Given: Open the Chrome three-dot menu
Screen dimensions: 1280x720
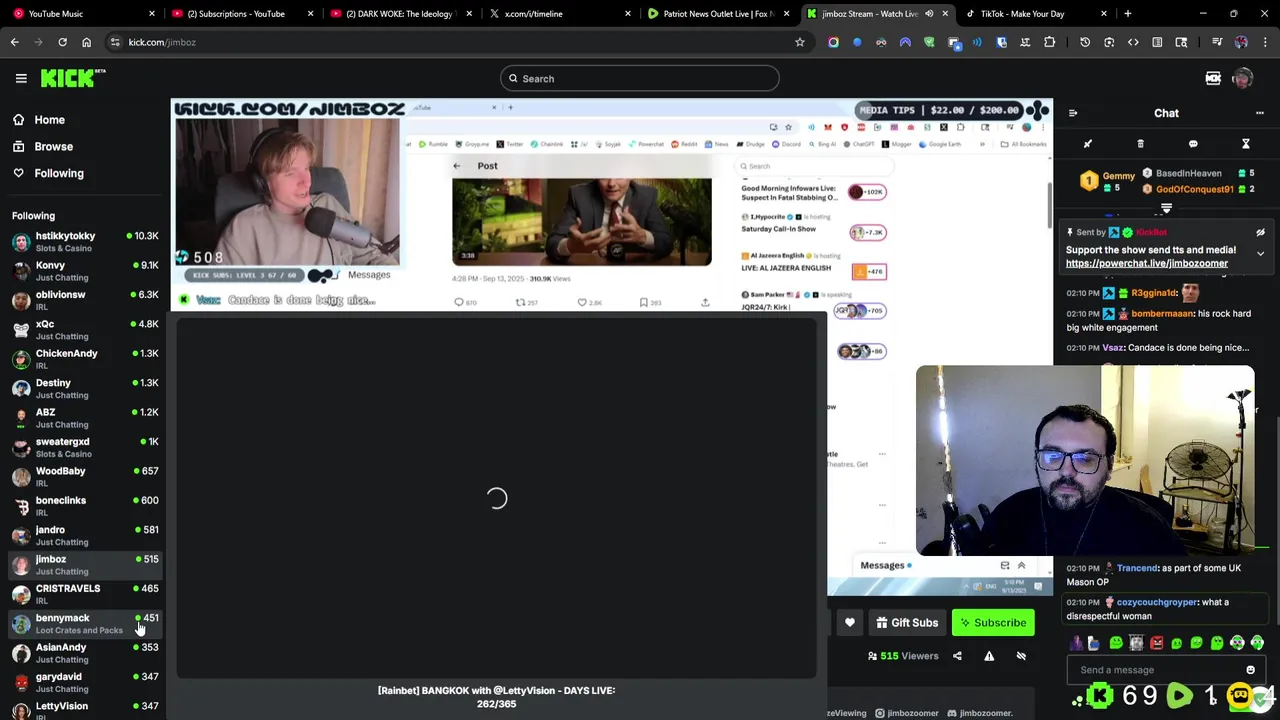Looking at the screenshot, I should click(x=1265, y=42).
